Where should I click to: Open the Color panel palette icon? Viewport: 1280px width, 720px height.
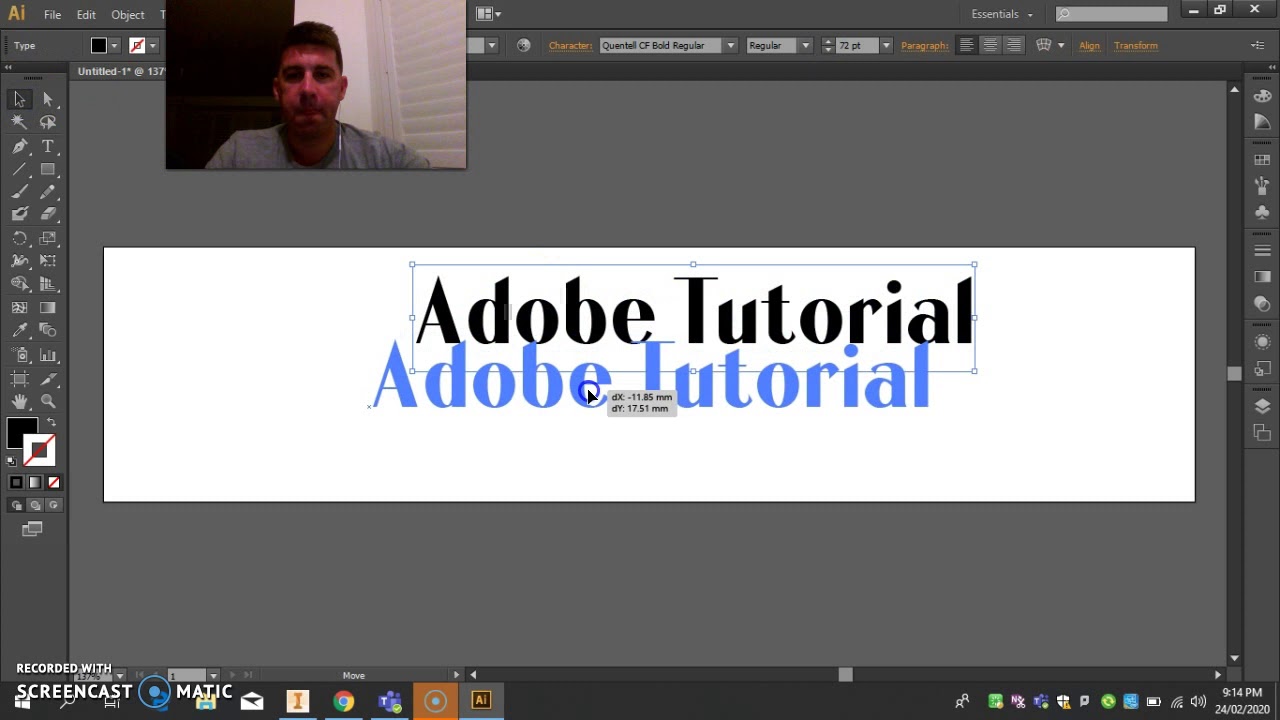[1262, 97]
